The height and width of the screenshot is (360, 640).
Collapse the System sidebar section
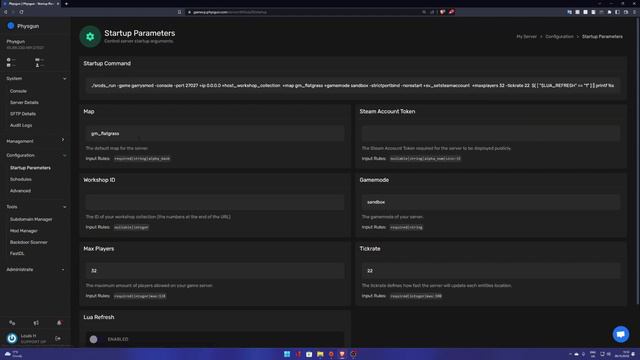35,78
